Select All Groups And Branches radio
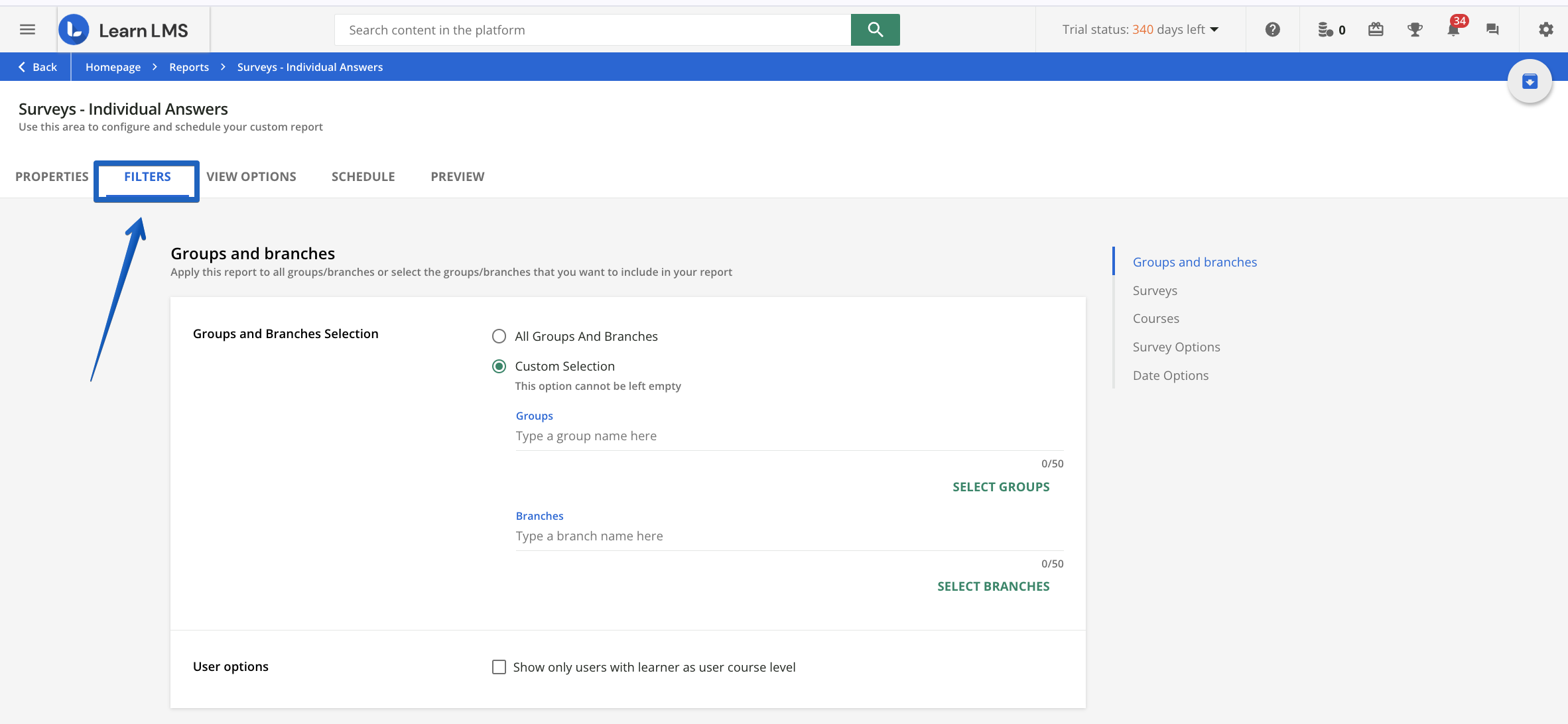This screenshot has height=724, width=1568. (x=499, y=336)
